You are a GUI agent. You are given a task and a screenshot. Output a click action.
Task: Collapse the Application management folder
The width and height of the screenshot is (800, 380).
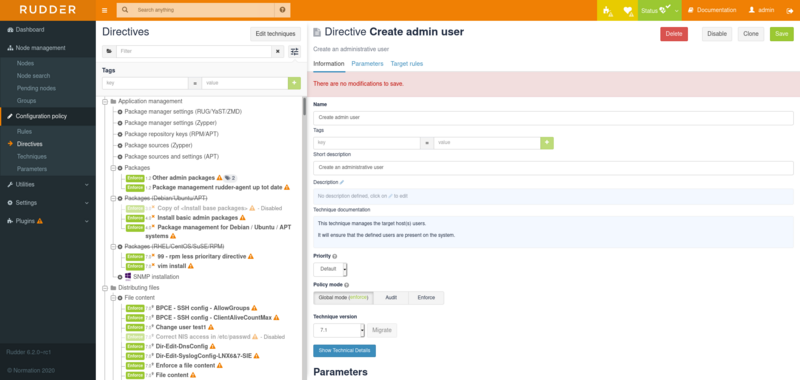105,102
